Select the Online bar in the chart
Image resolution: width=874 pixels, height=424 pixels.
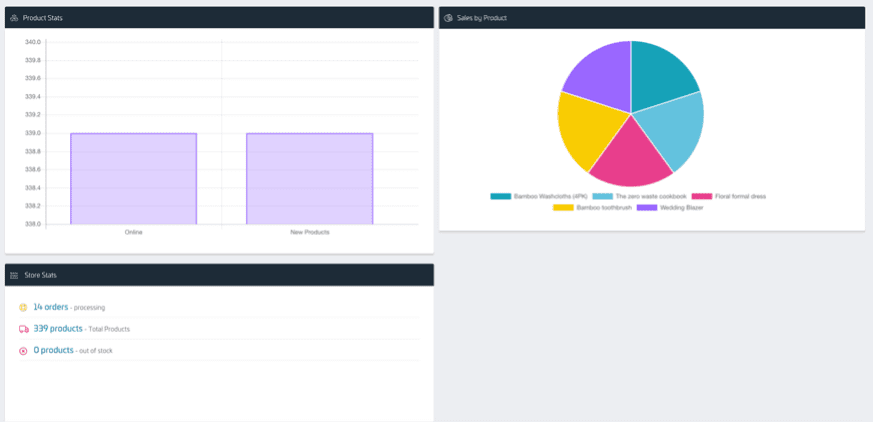click(133, 178)
